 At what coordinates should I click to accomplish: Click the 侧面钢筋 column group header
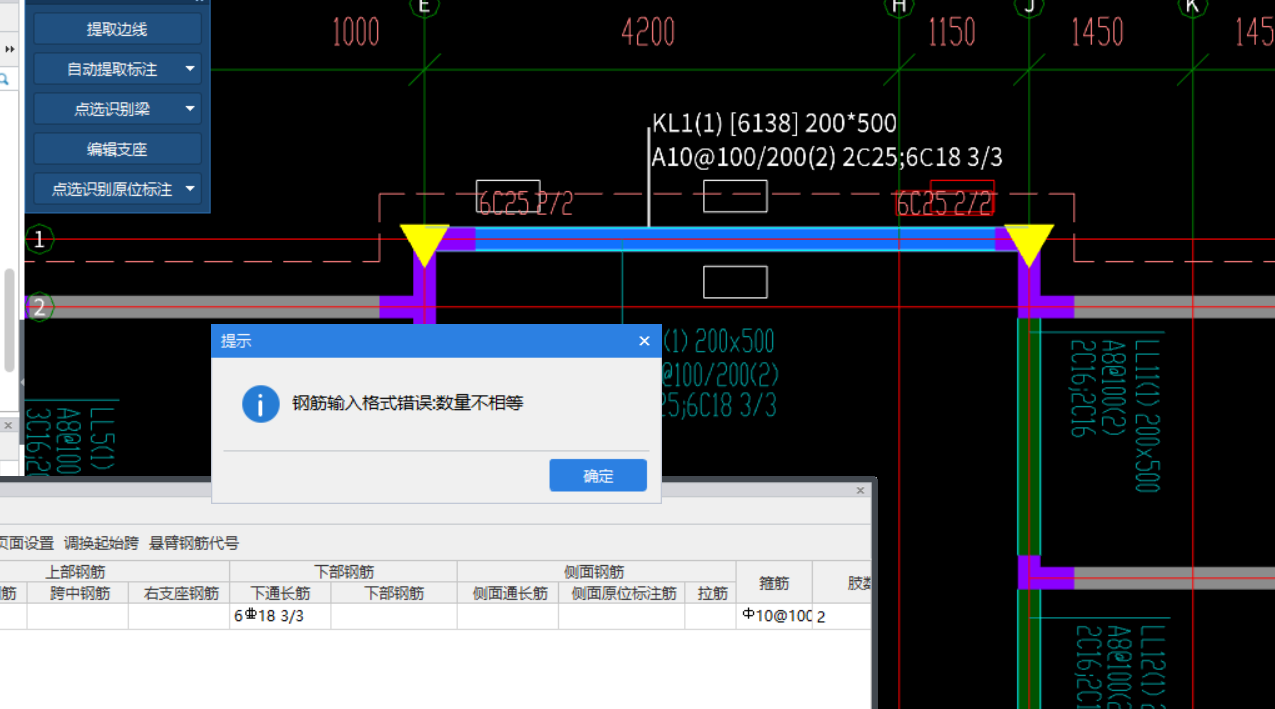[596, 572]
